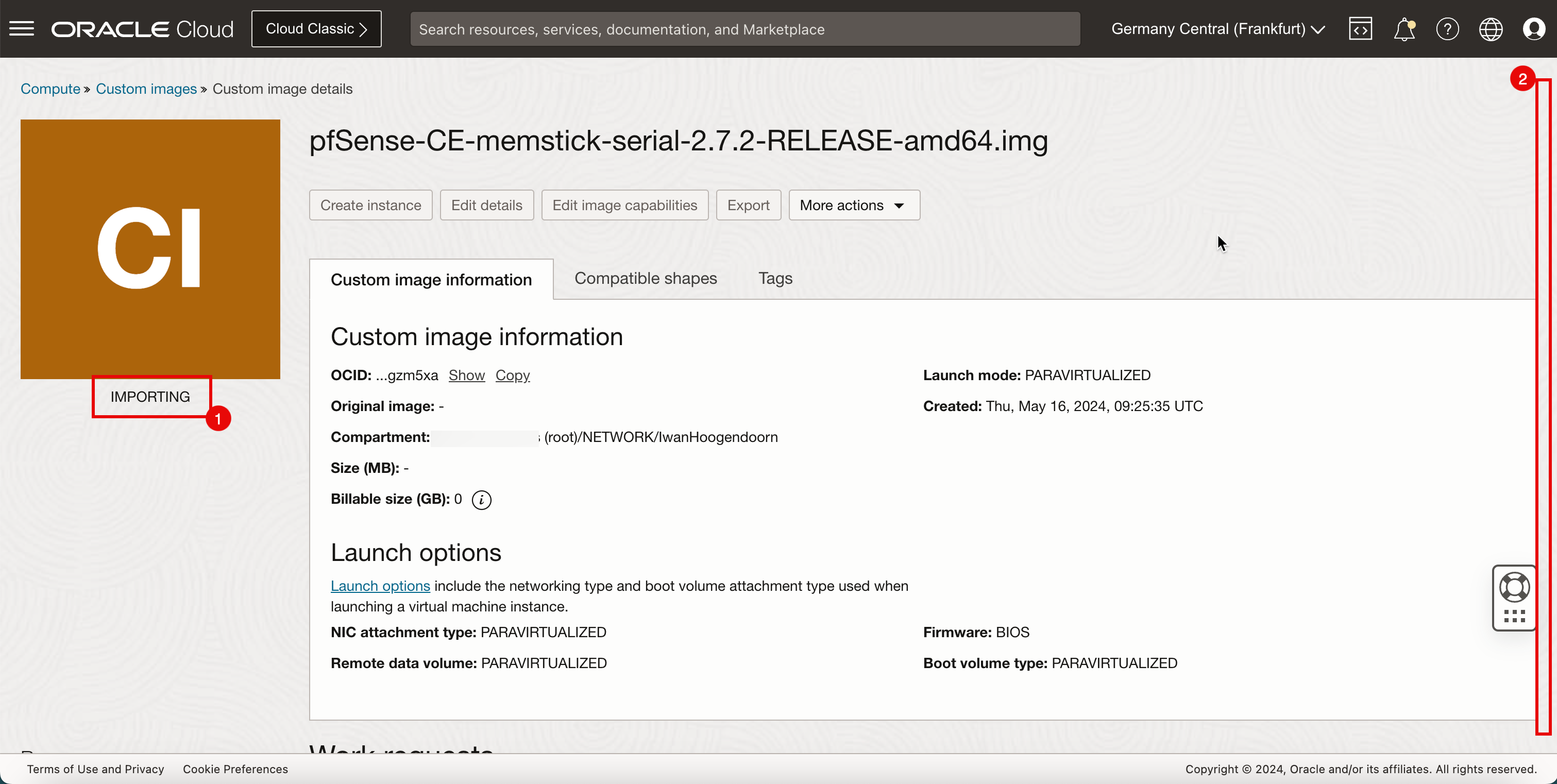Open the Germany Central (Frankfurt) region selector

coord(1217,29)
